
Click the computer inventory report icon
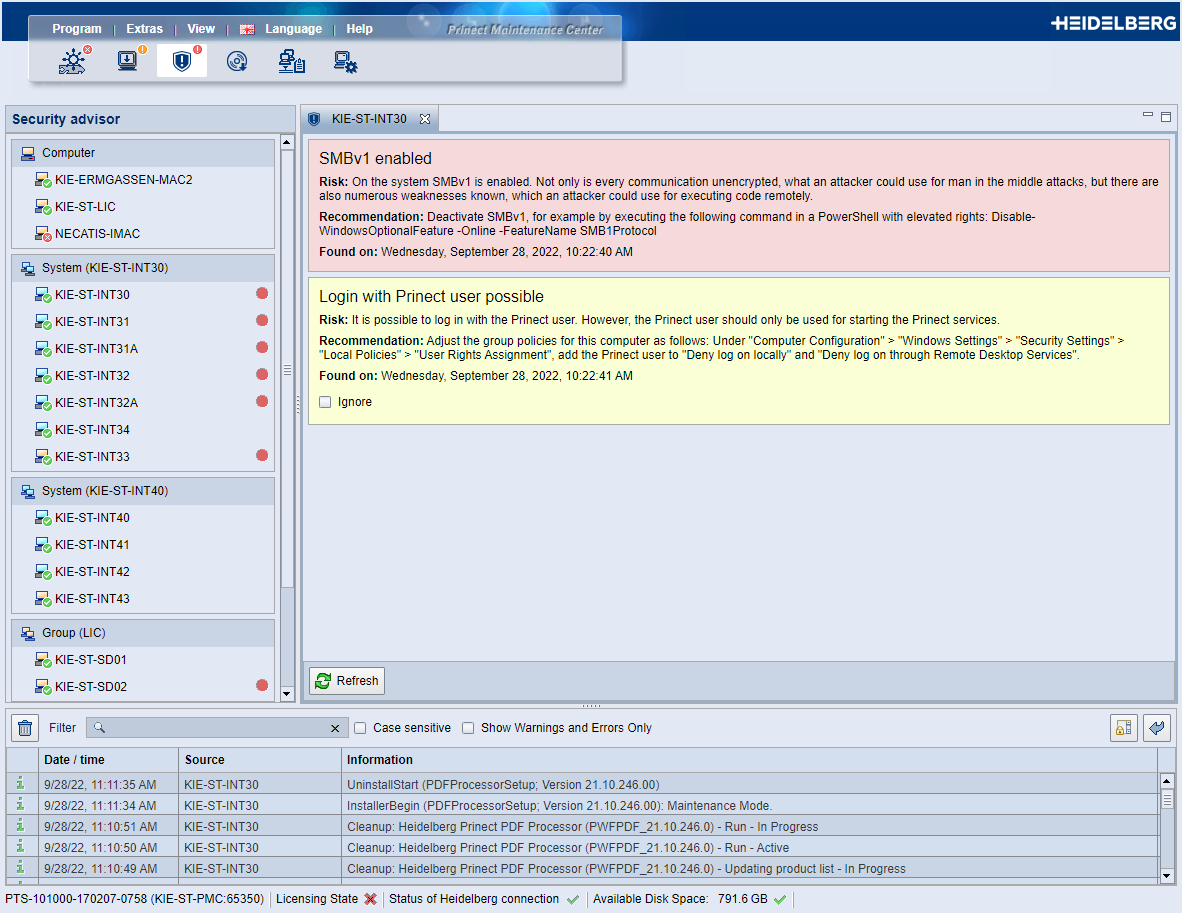[x=291, y=61]
